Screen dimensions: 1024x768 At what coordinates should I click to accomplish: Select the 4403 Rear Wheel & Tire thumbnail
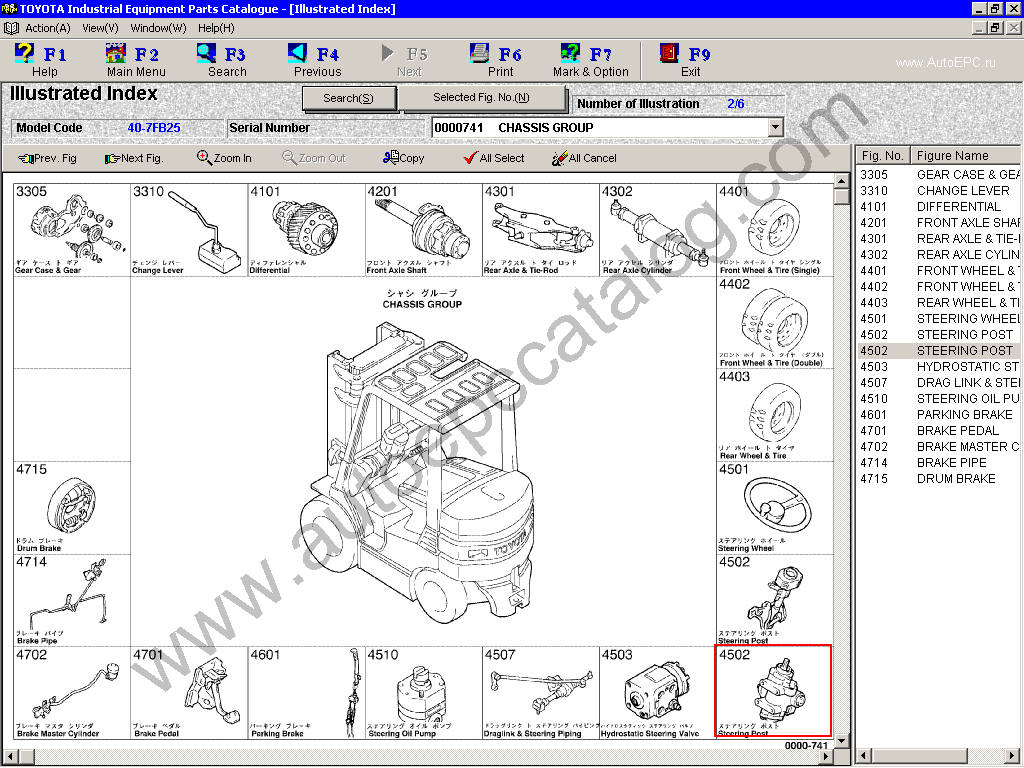click(775, 415)
